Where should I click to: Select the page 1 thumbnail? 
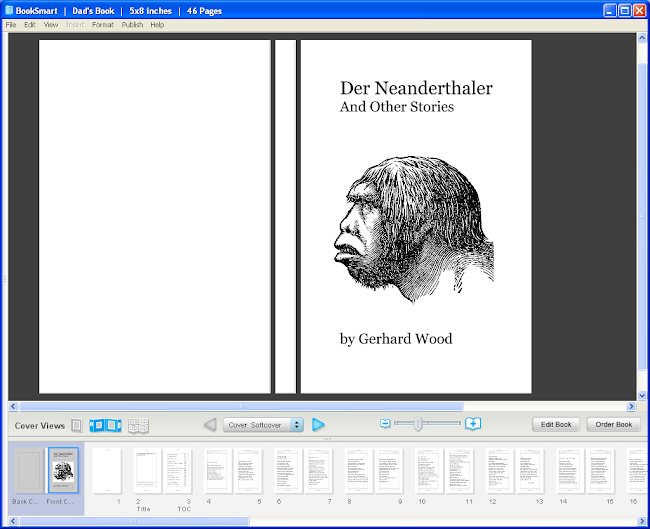(x=107, y=471)
